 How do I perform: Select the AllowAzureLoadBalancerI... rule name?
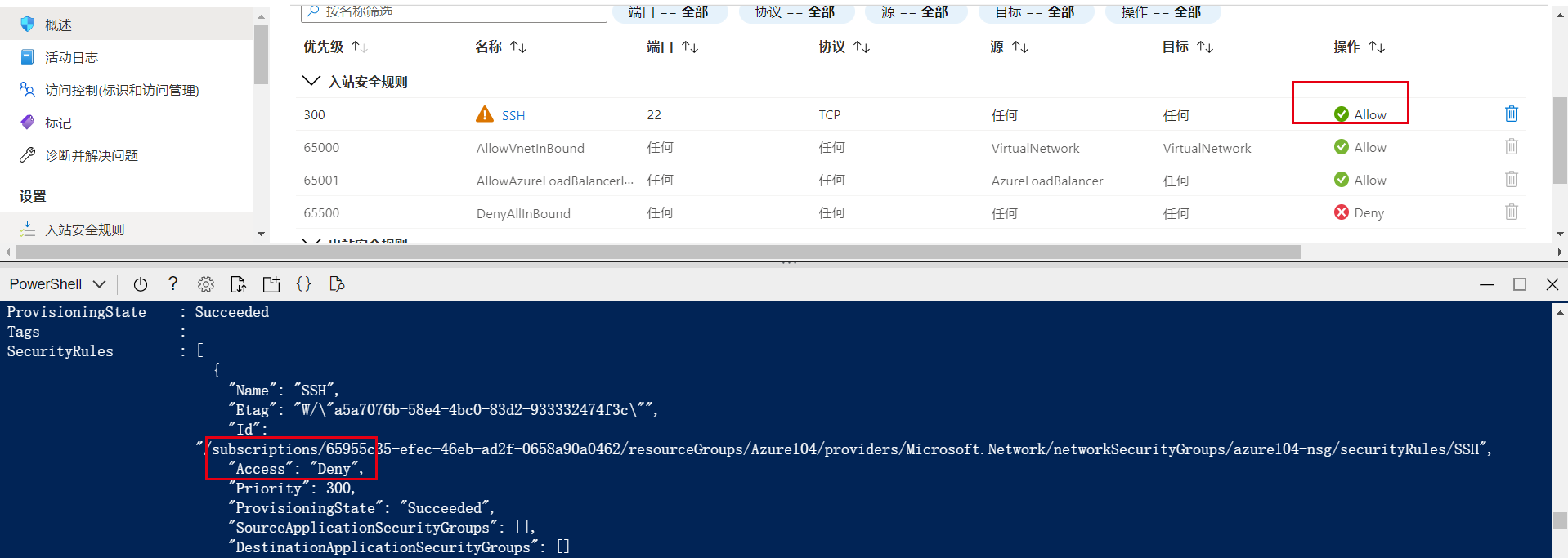point(555,181)
